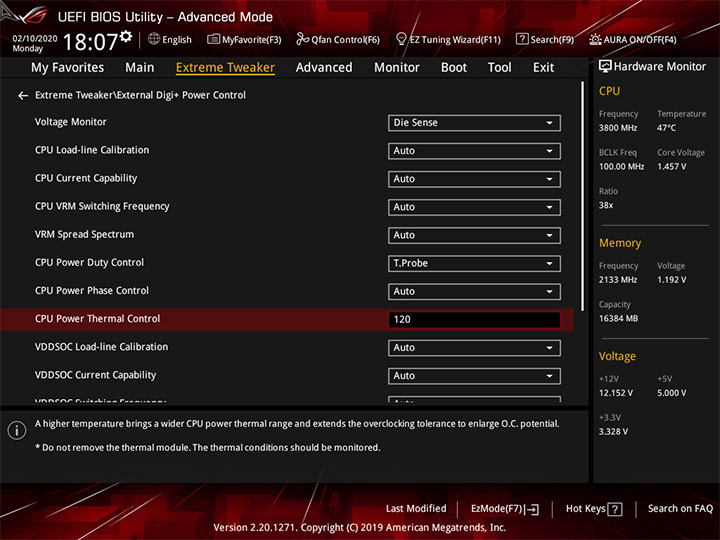
Task: Expand CPU VRM Switching Frequency dropdown
Action: pyautogui.click(x=474, y=207)
